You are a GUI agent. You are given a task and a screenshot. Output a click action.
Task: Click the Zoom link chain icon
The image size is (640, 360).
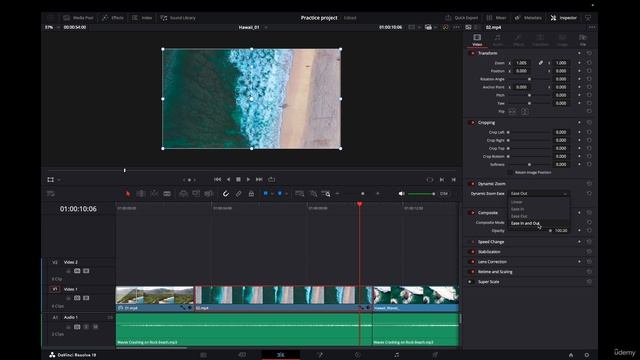click(540, 63)
